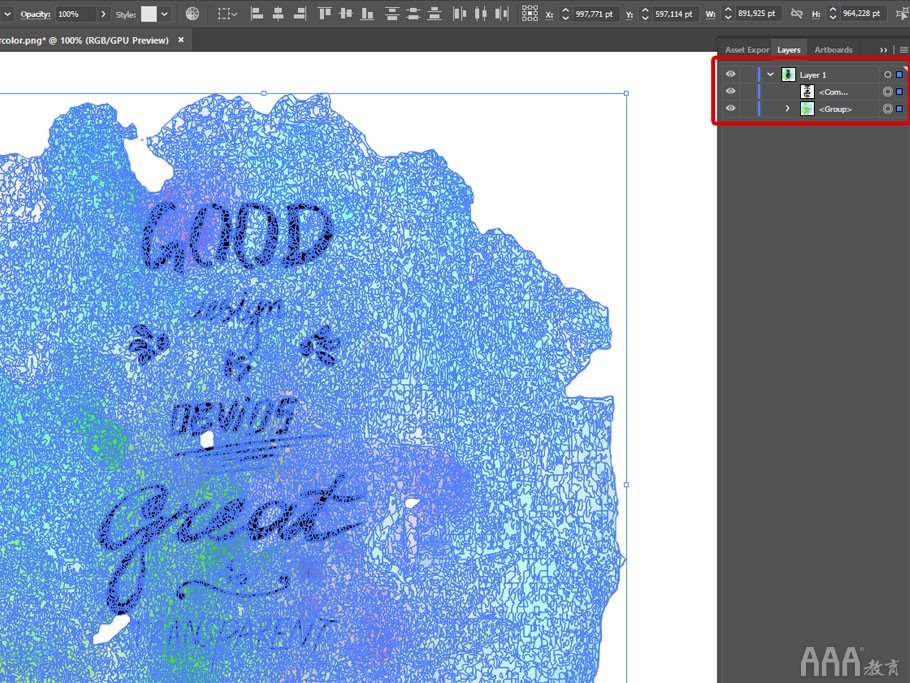This screenshot has width=910, height=683.
Task: Click the <Group> target circle
Action: point(887,109)
